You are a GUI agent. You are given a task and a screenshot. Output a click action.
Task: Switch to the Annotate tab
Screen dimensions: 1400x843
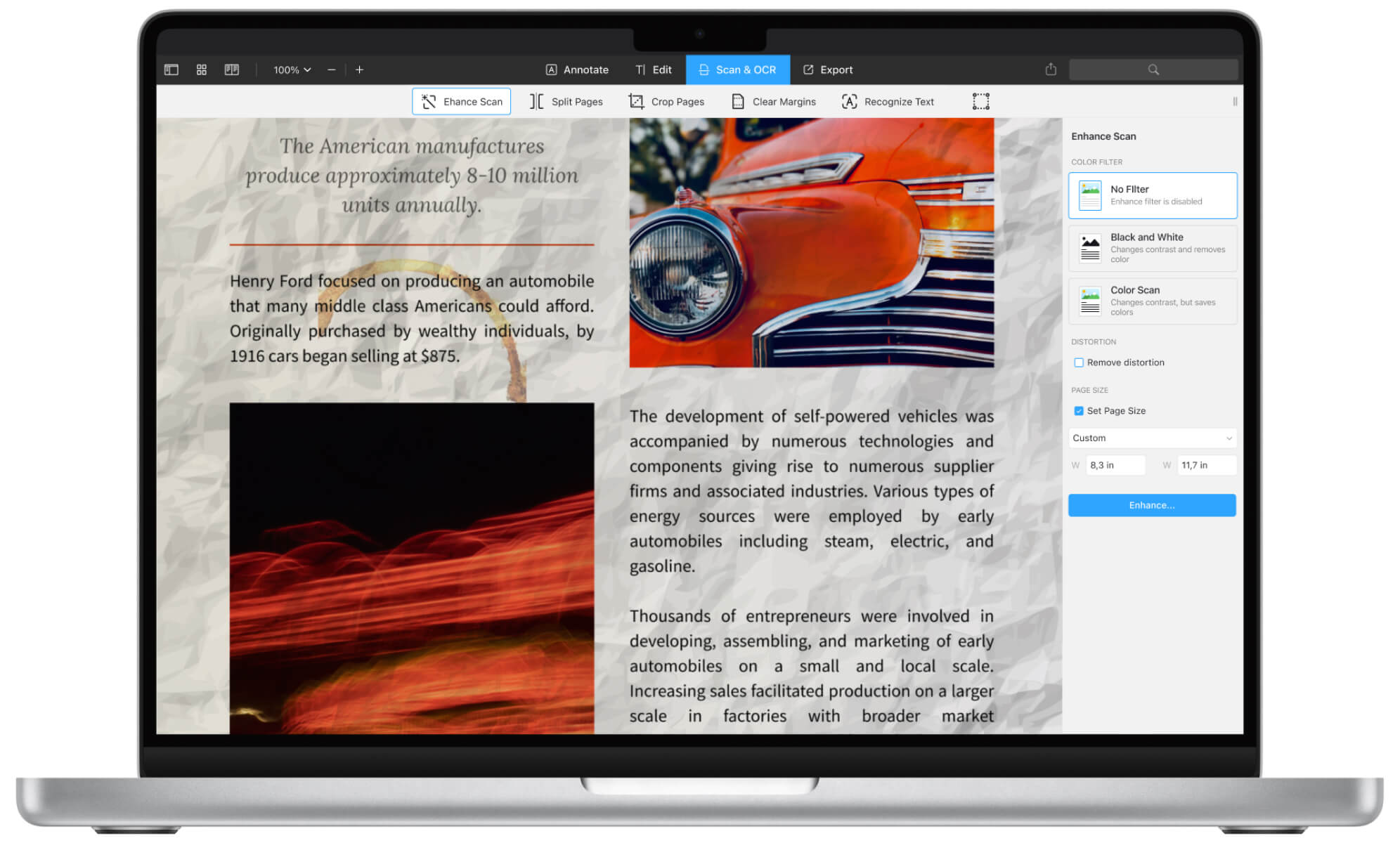click(x=577, y=70)
